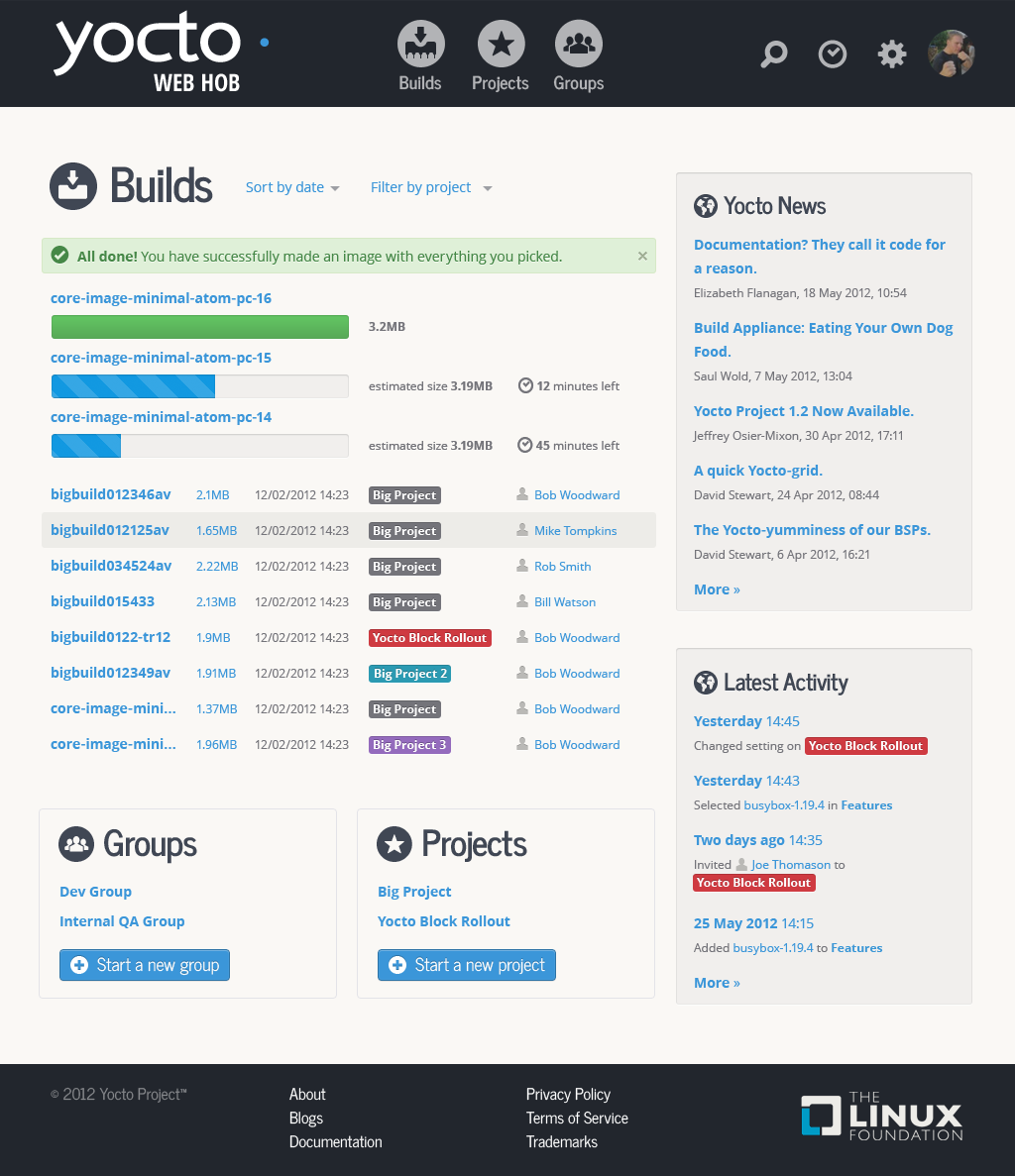Click the Start a new project button

pyautogui.click(x=467, y=965)
